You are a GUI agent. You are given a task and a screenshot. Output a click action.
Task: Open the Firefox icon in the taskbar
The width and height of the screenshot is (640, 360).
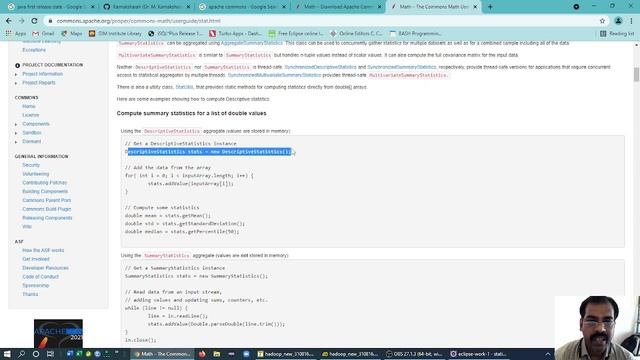pyautogui.click(x=202, y=354)
